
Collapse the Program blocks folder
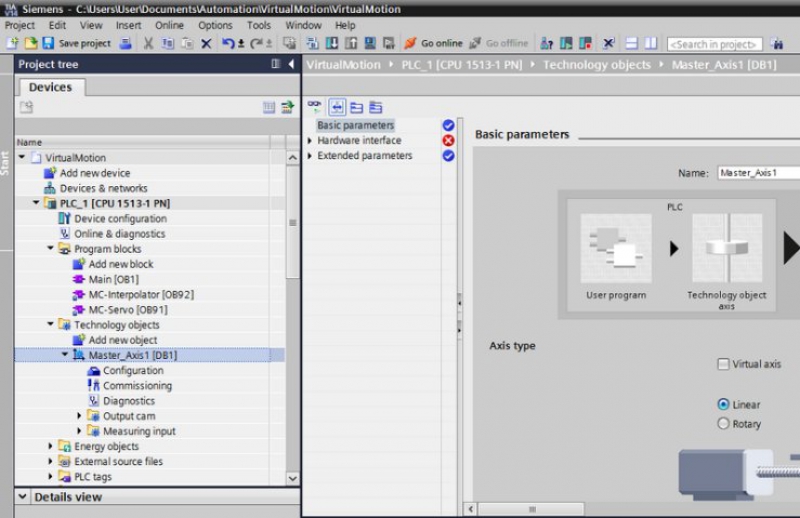[51, 248]
